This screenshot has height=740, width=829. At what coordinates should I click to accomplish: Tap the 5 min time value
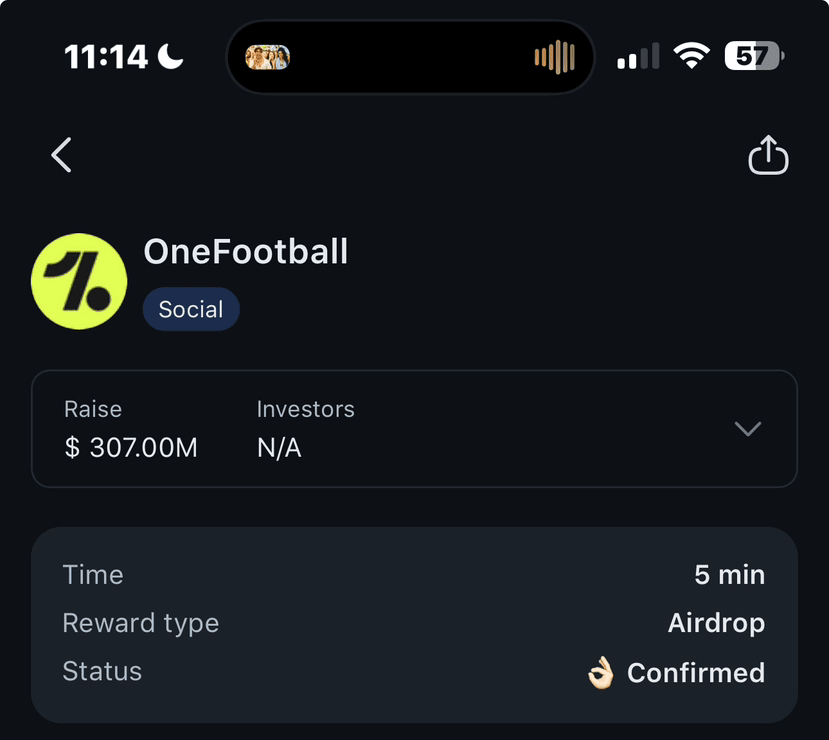[x=729, y=575]
